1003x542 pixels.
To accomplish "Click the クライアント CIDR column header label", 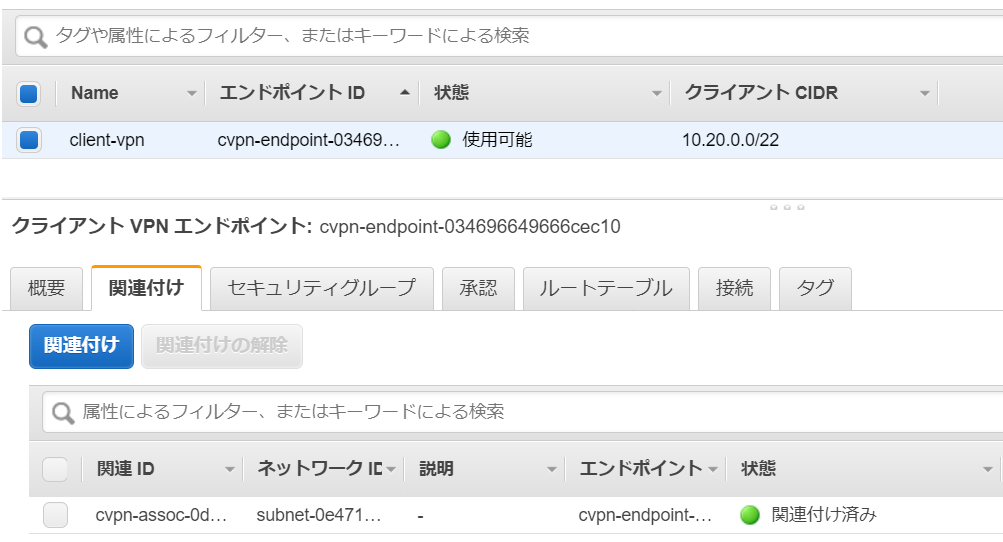I will tap(761, 93).
